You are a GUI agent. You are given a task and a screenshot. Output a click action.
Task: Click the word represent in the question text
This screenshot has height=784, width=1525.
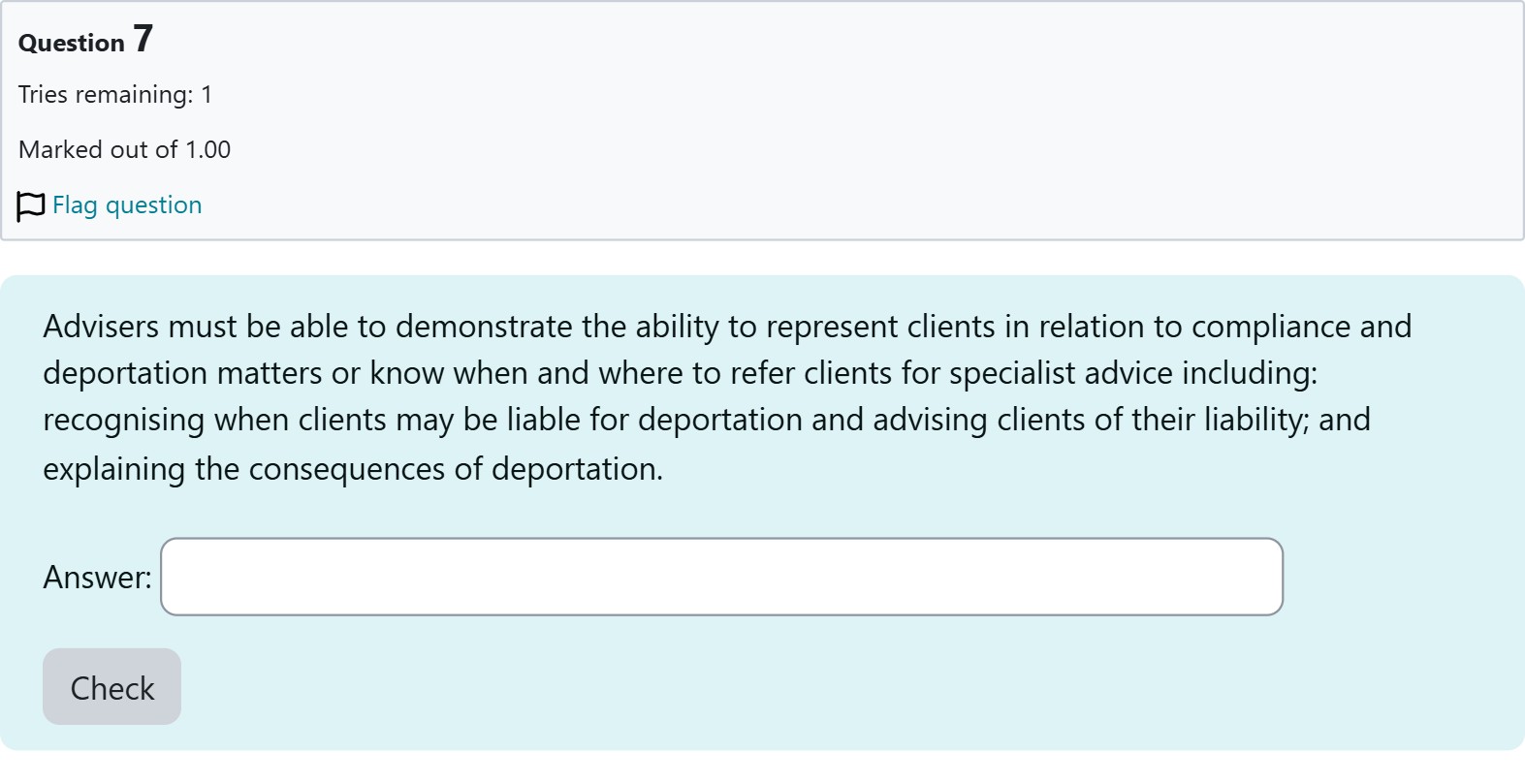832,328
